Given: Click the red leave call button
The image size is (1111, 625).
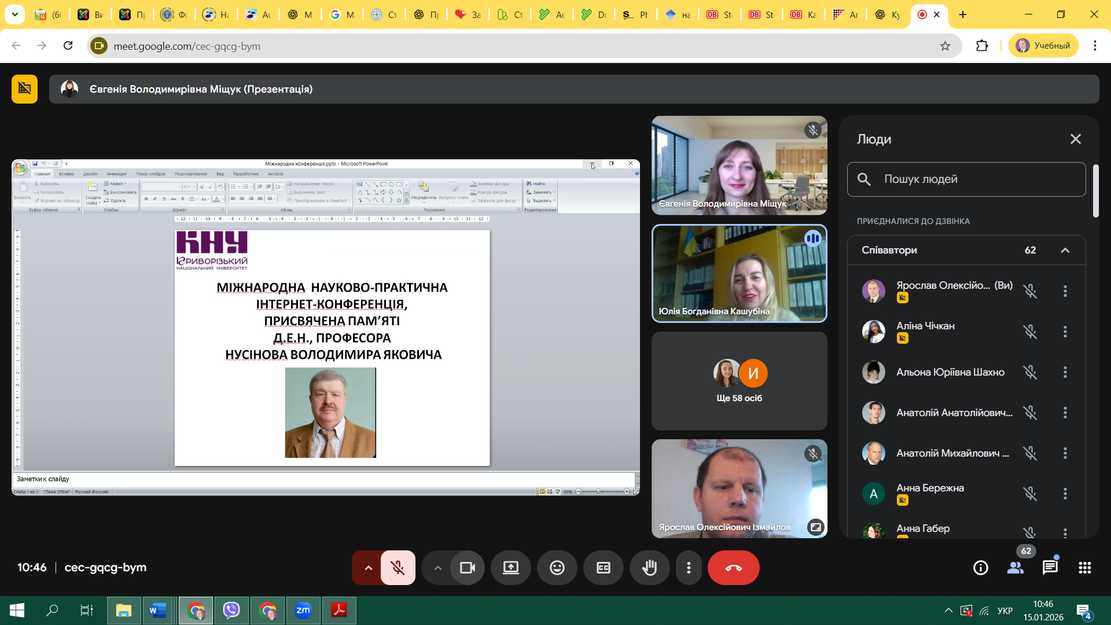Looking at the screenshot, I should click(733, 568).
